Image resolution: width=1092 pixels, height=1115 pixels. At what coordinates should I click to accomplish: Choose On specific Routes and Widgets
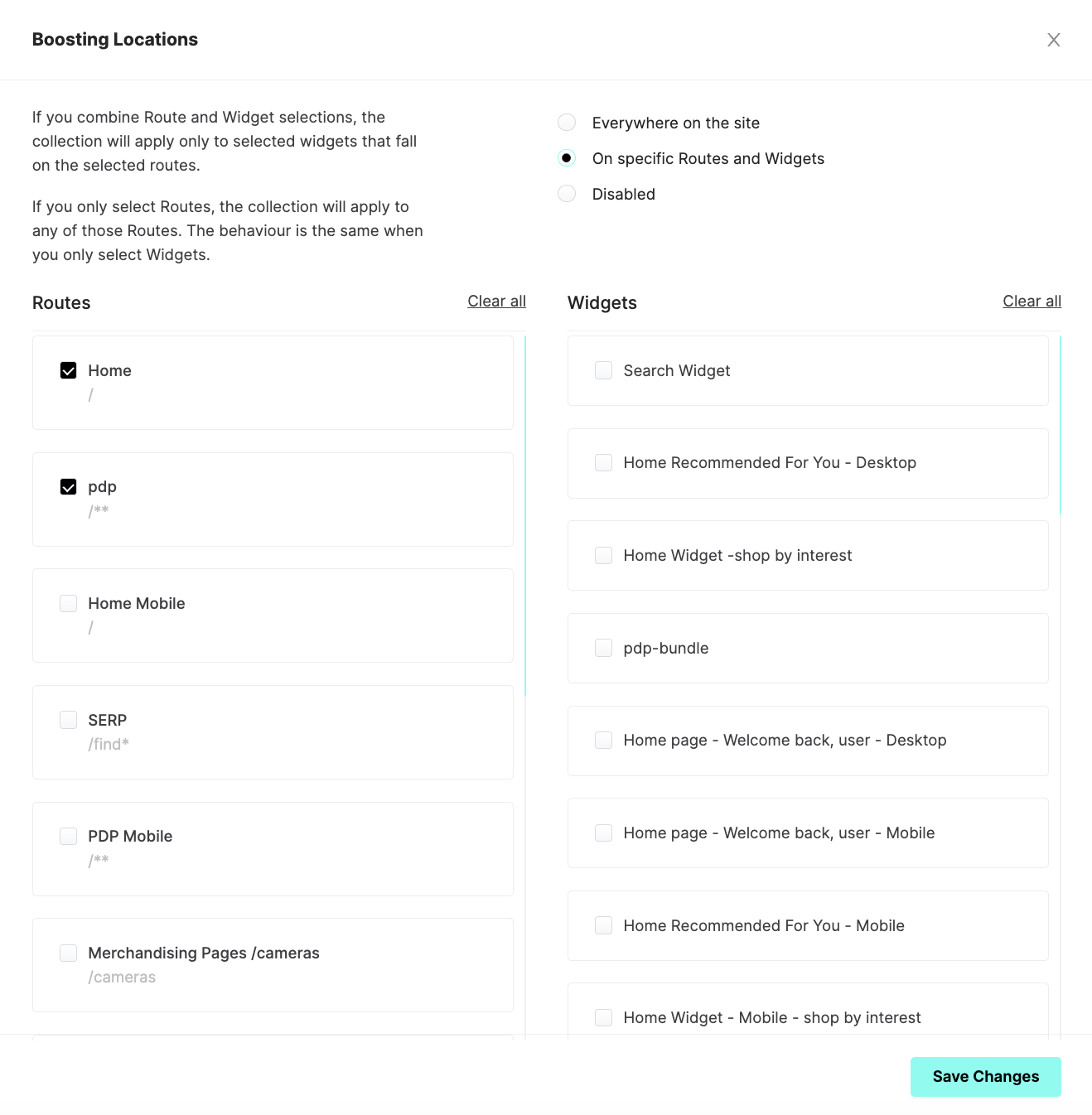(567, 158)
